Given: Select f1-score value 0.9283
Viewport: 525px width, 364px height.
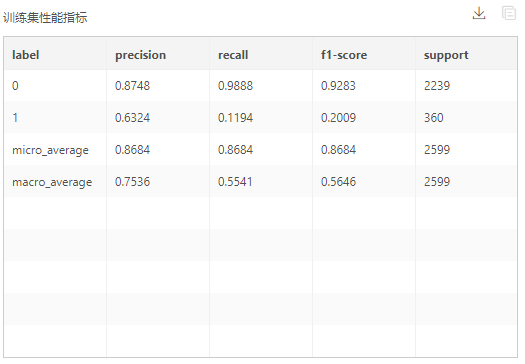Looking at the screenshot, I should point(338,86).
